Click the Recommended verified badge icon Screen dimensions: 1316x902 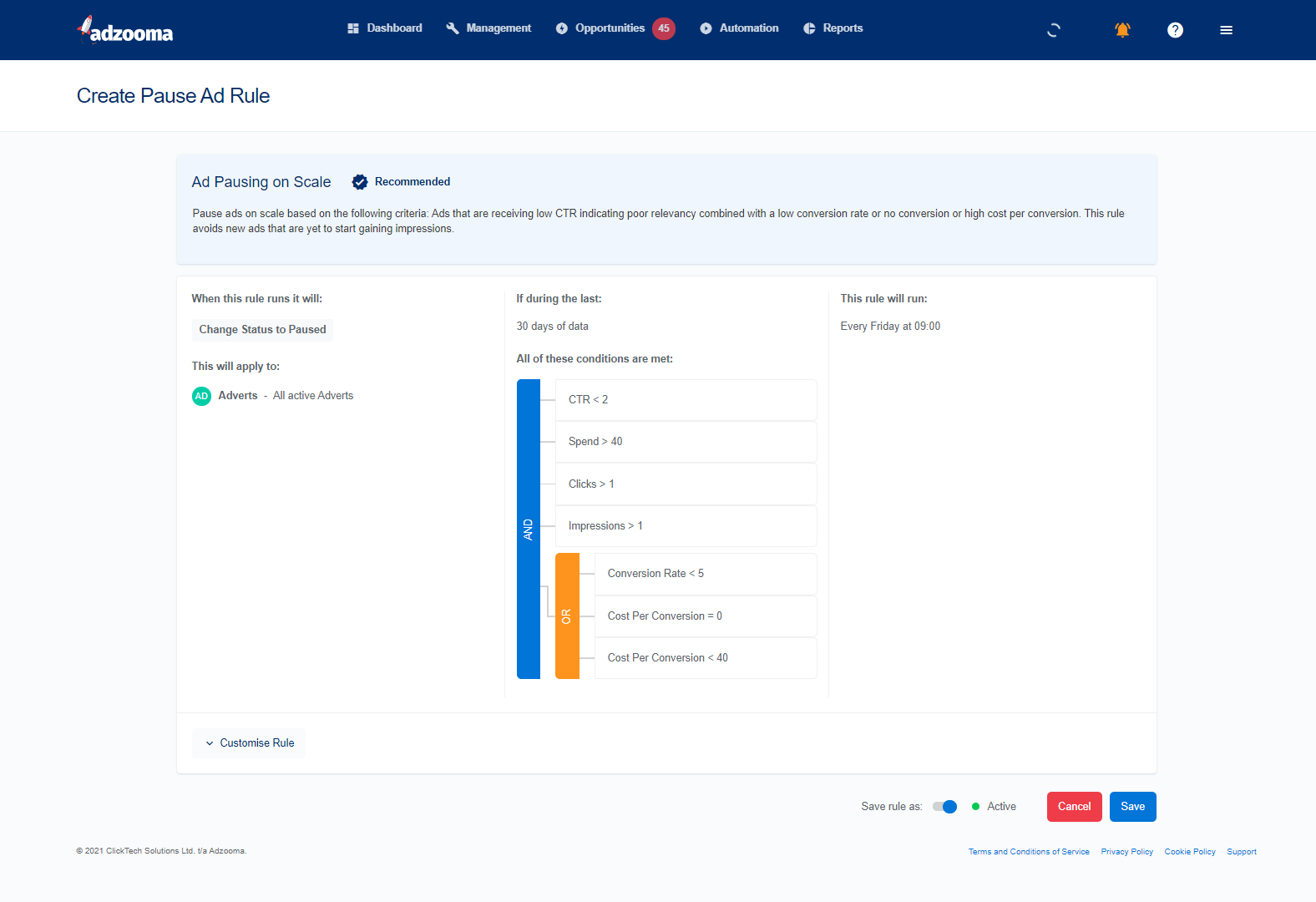pyautogui.click(x=360, y=182)
